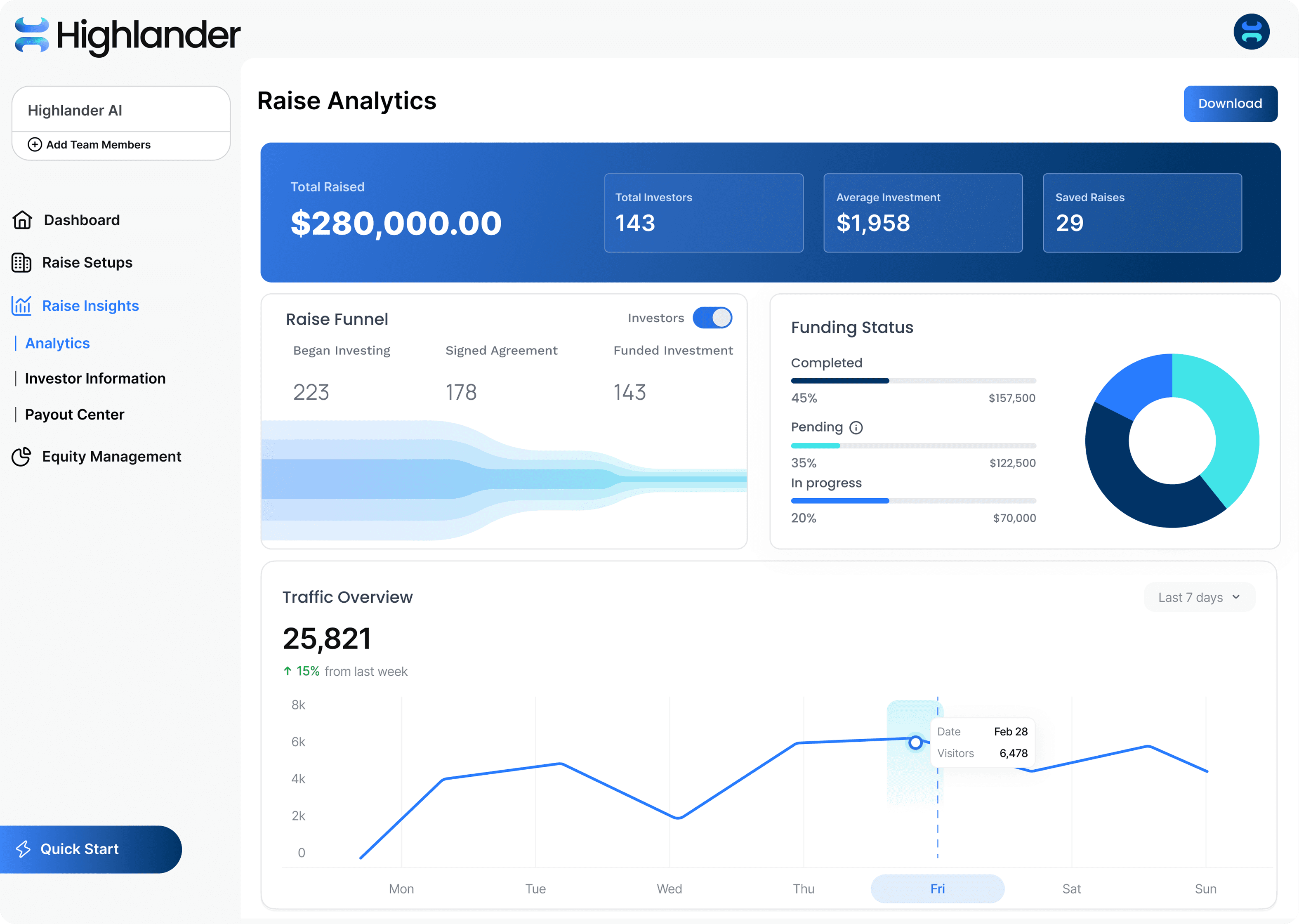Launch the Quick Start button
Viewport: 1299px width, 924px height.
[91, 849]
